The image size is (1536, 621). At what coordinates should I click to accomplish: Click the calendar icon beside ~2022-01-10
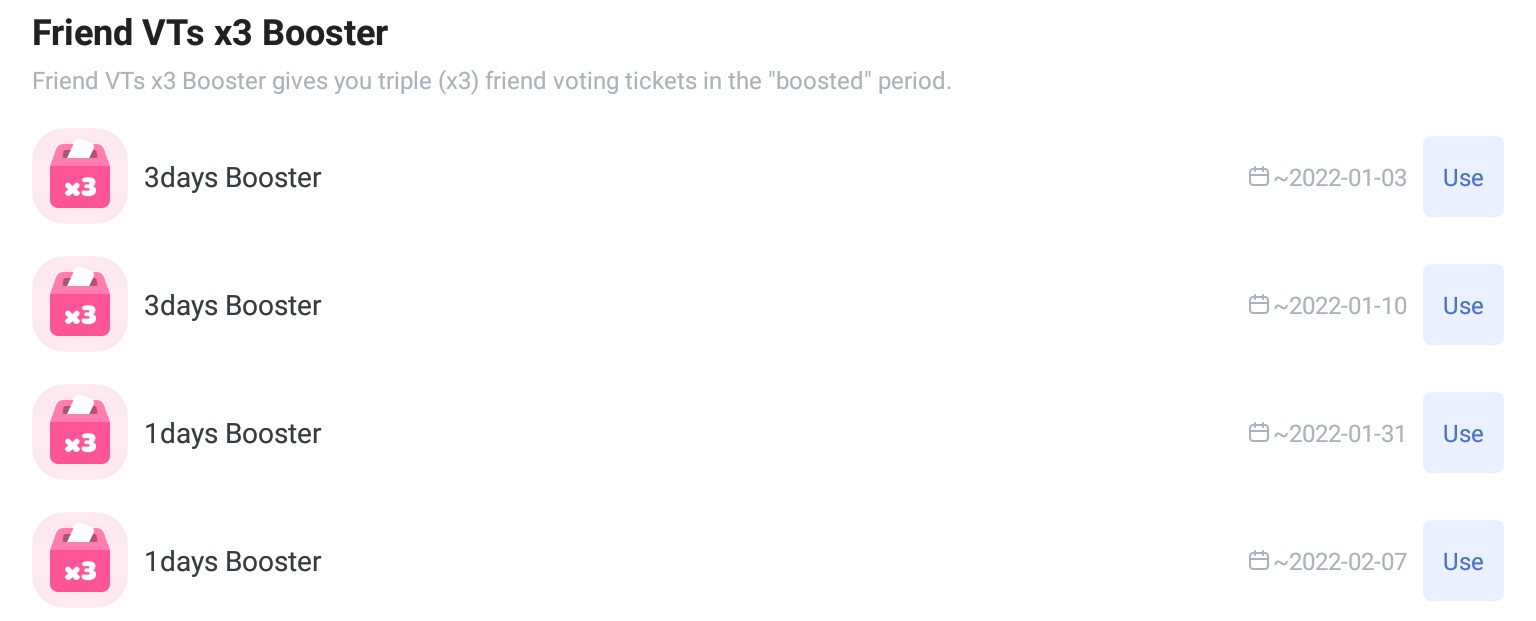(x=1259, y=305)
